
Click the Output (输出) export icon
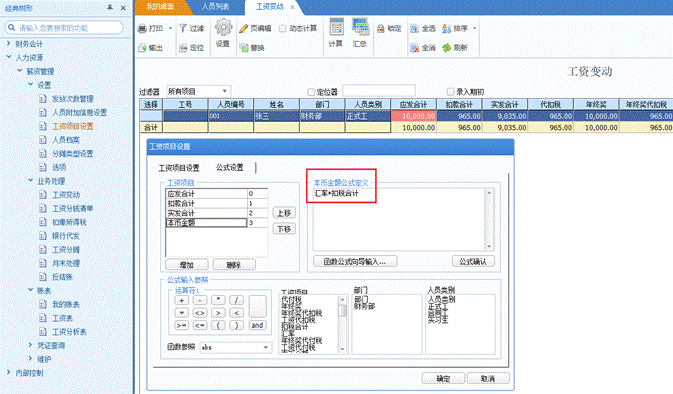(142, 48)
